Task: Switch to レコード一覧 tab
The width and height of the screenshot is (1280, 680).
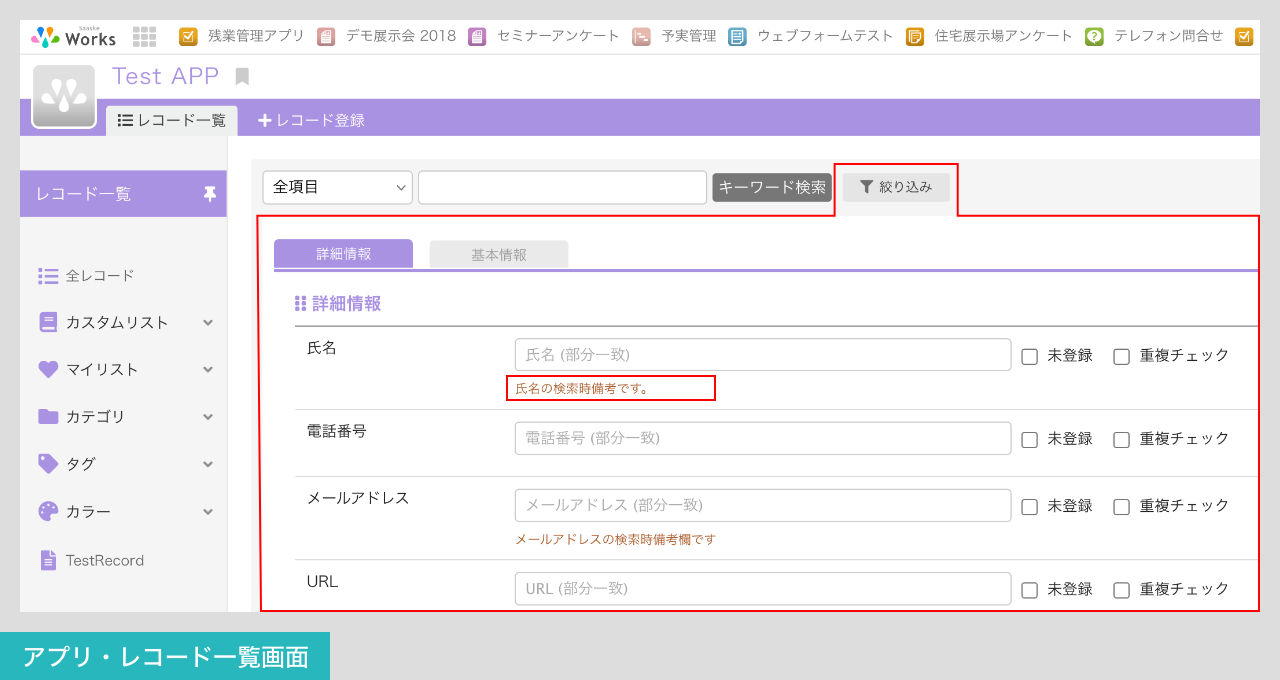Action: [172, 121]
